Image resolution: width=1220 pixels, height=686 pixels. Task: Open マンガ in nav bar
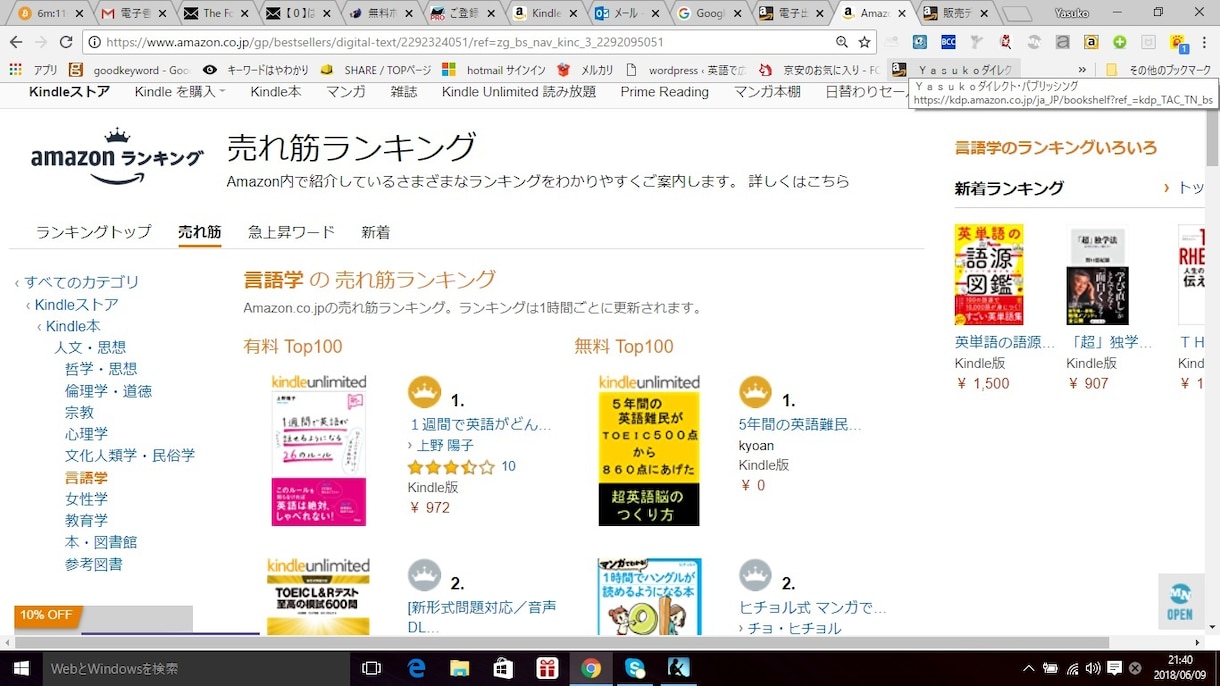click(346, 91)
